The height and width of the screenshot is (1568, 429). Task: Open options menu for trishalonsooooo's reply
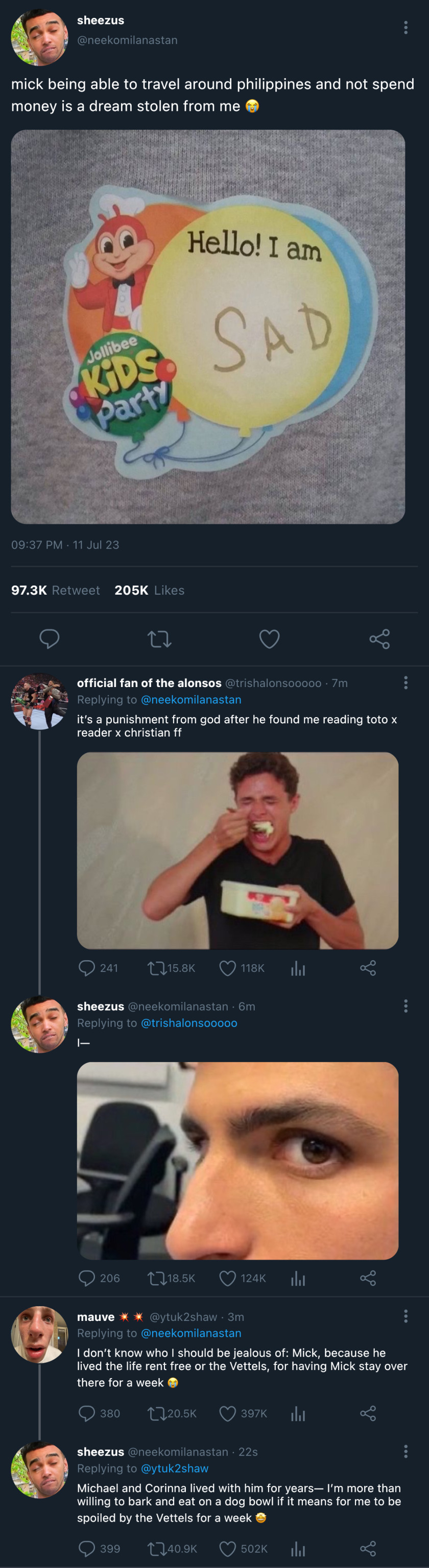pyautogui.click(x=405, y=682)
